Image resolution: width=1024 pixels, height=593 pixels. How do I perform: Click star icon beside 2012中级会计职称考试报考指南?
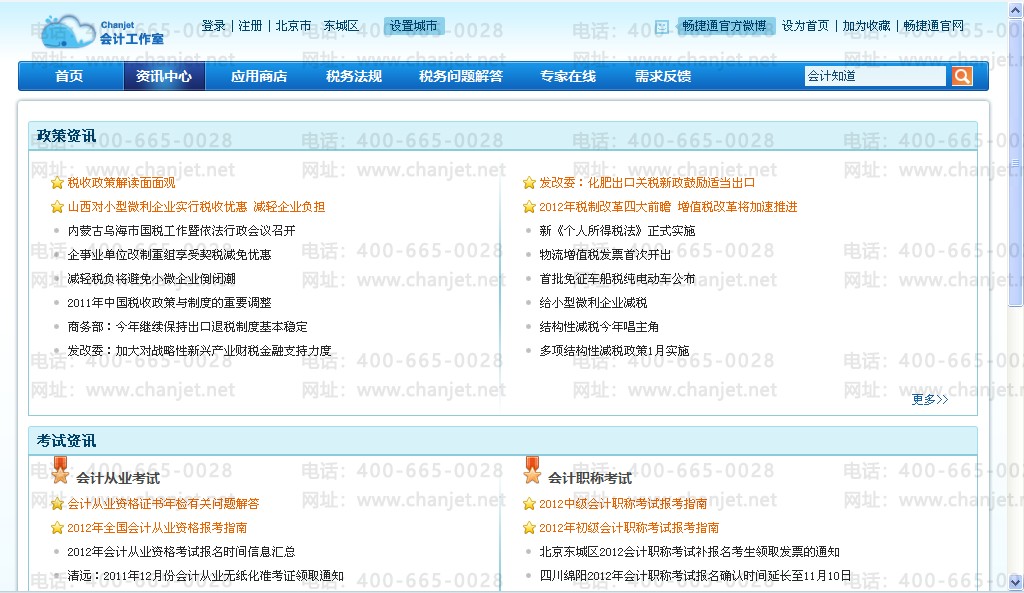(529, 504)
